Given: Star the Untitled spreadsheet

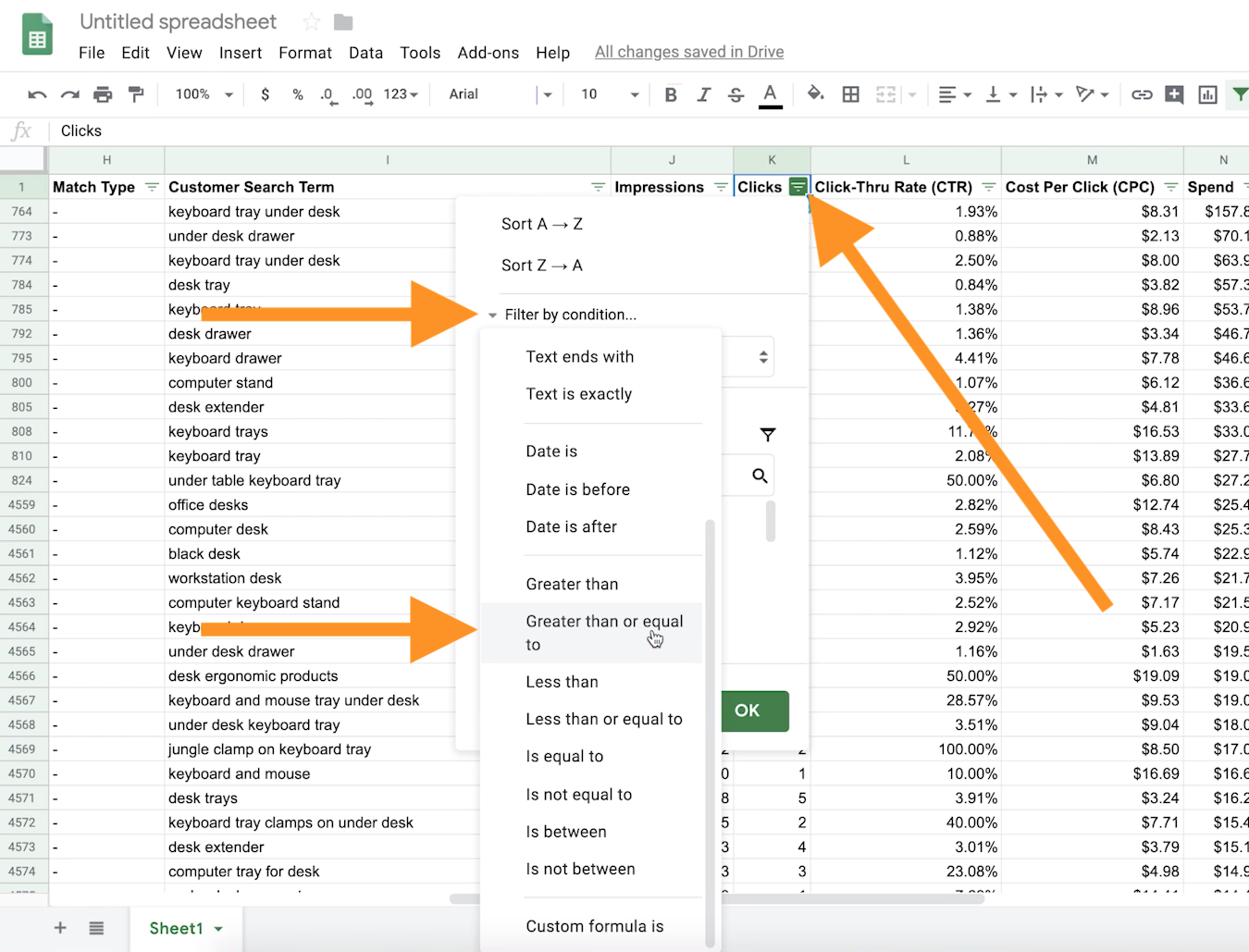Looking at the screenshot, I should 312,22.
